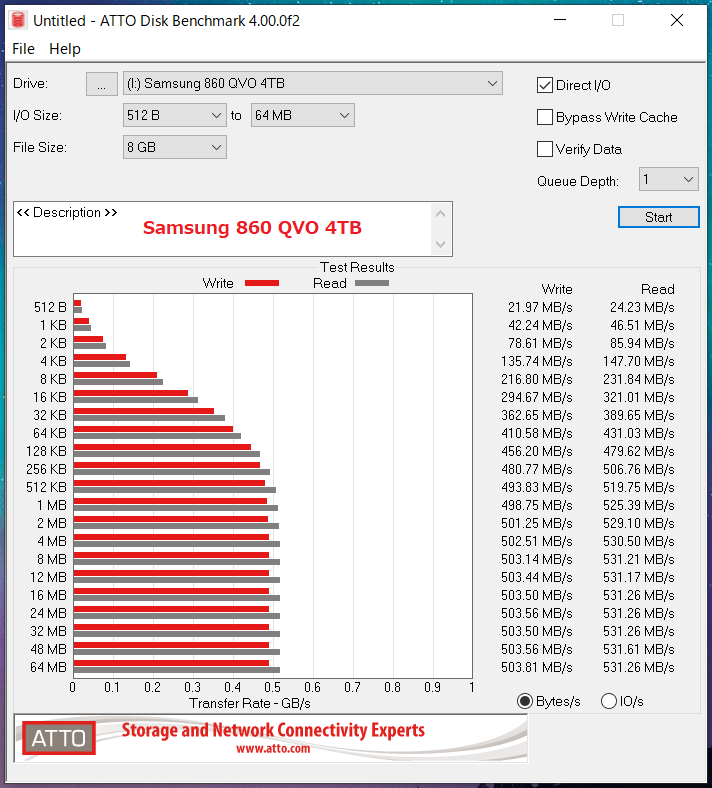Click the 503.14 MB/s write result

click(537, 559)
